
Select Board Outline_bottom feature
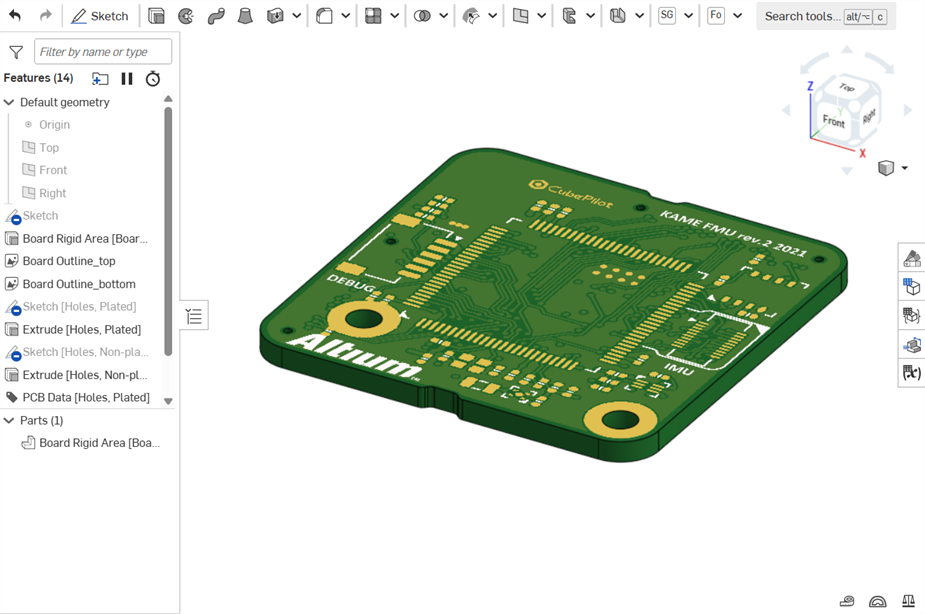point(79,284)
